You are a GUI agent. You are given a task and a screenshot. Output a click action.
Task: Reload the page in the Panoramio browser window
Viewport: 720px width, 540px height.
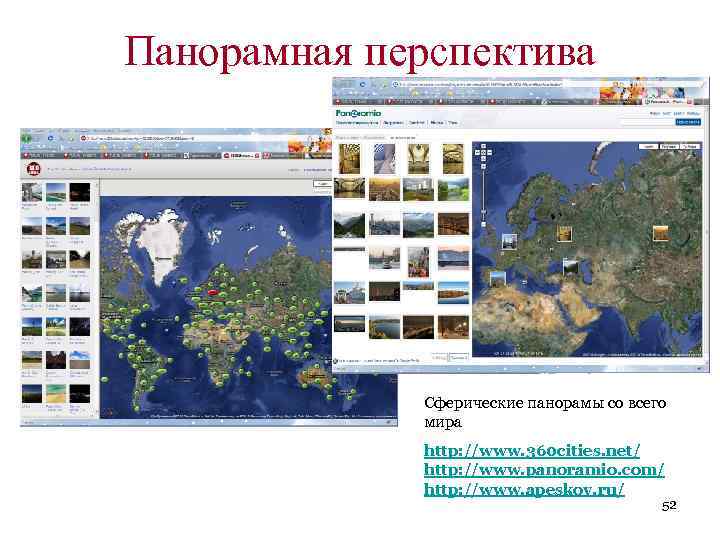coord(362,84)
